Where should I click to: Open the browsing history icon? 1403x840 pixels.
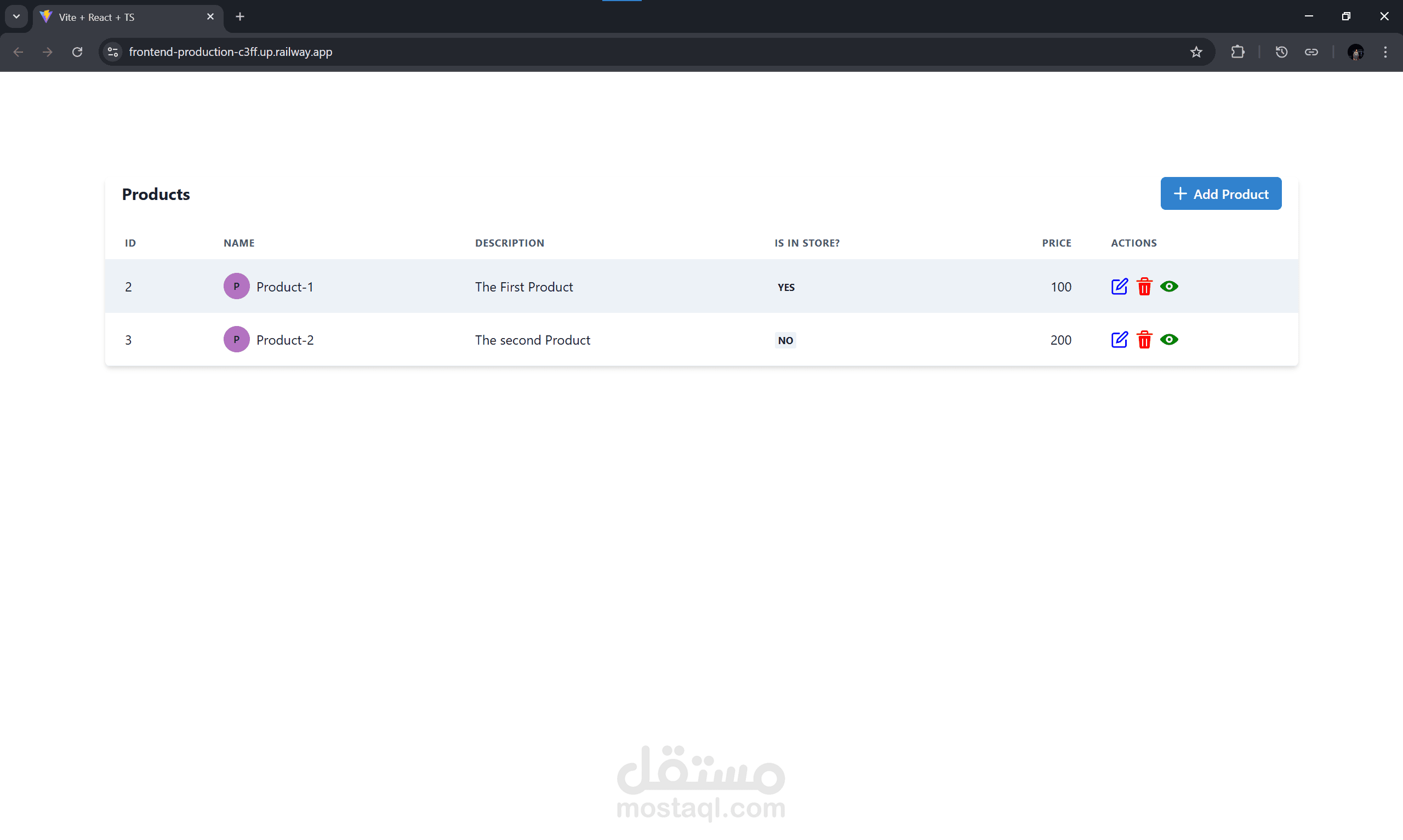(1281, 52)
